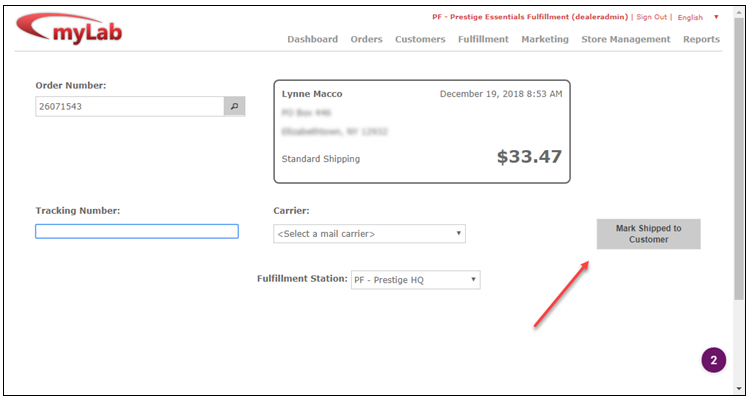Image resolution: width=751 pixels, height=399 pixels.
Task: Open the mail carrier dropdown
Action: [369, 234]
